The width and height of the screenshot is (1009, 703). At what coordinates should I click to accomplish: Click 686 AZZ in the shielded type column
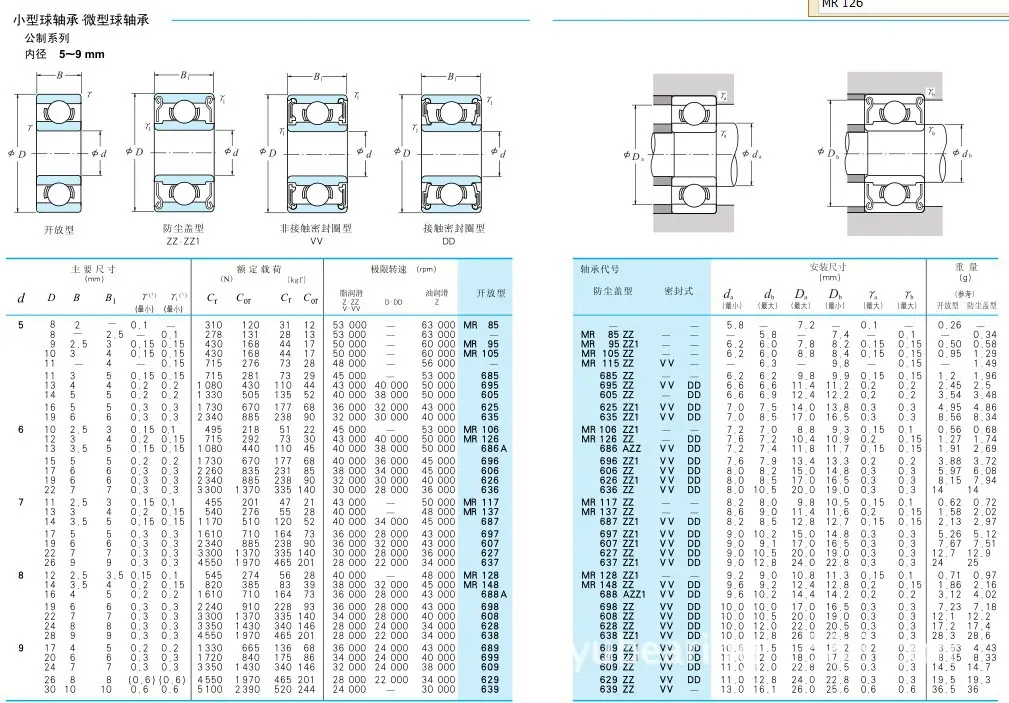620,448
